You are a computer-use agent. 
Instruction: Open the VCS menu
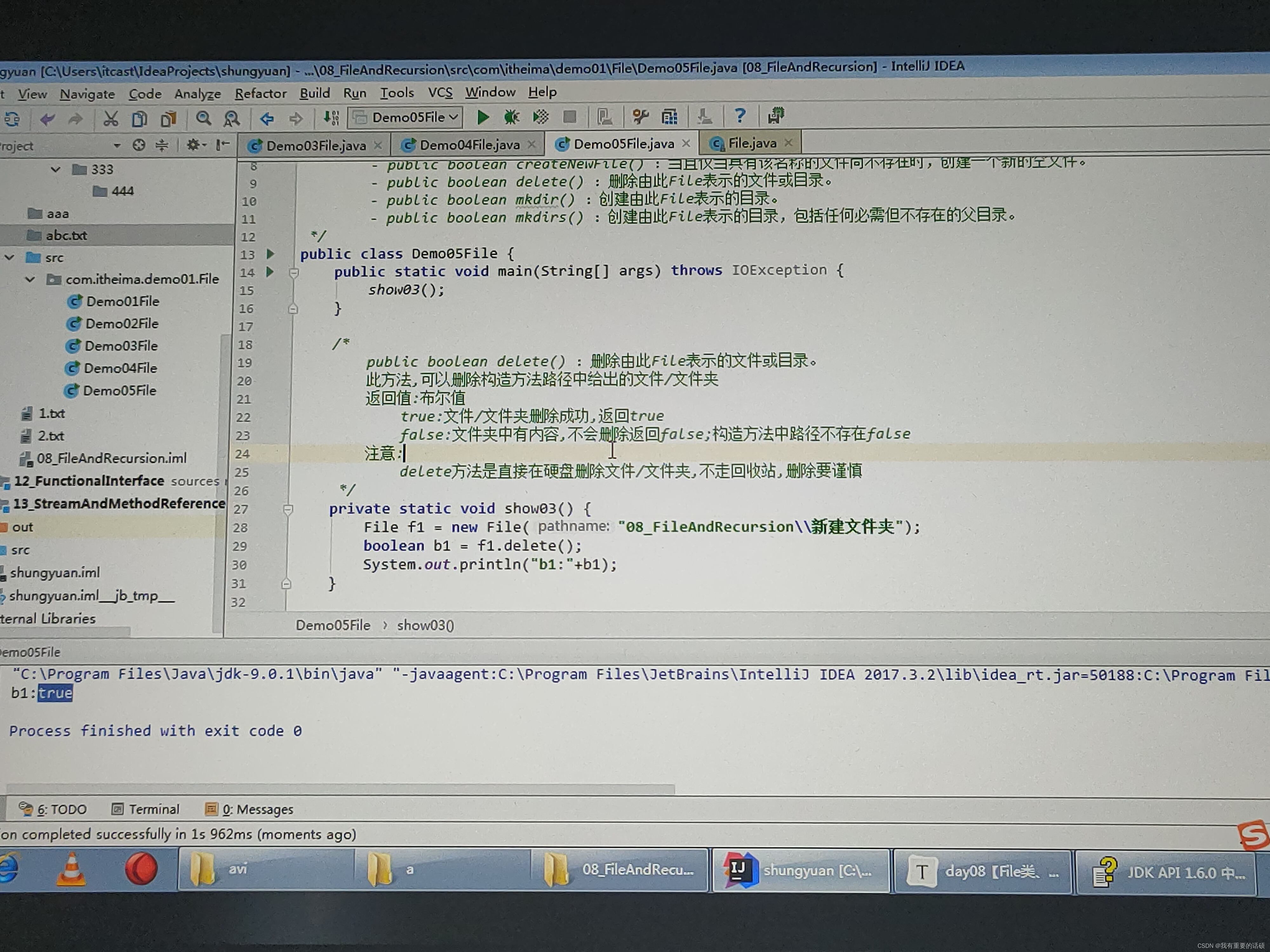[x=440, y=92]
